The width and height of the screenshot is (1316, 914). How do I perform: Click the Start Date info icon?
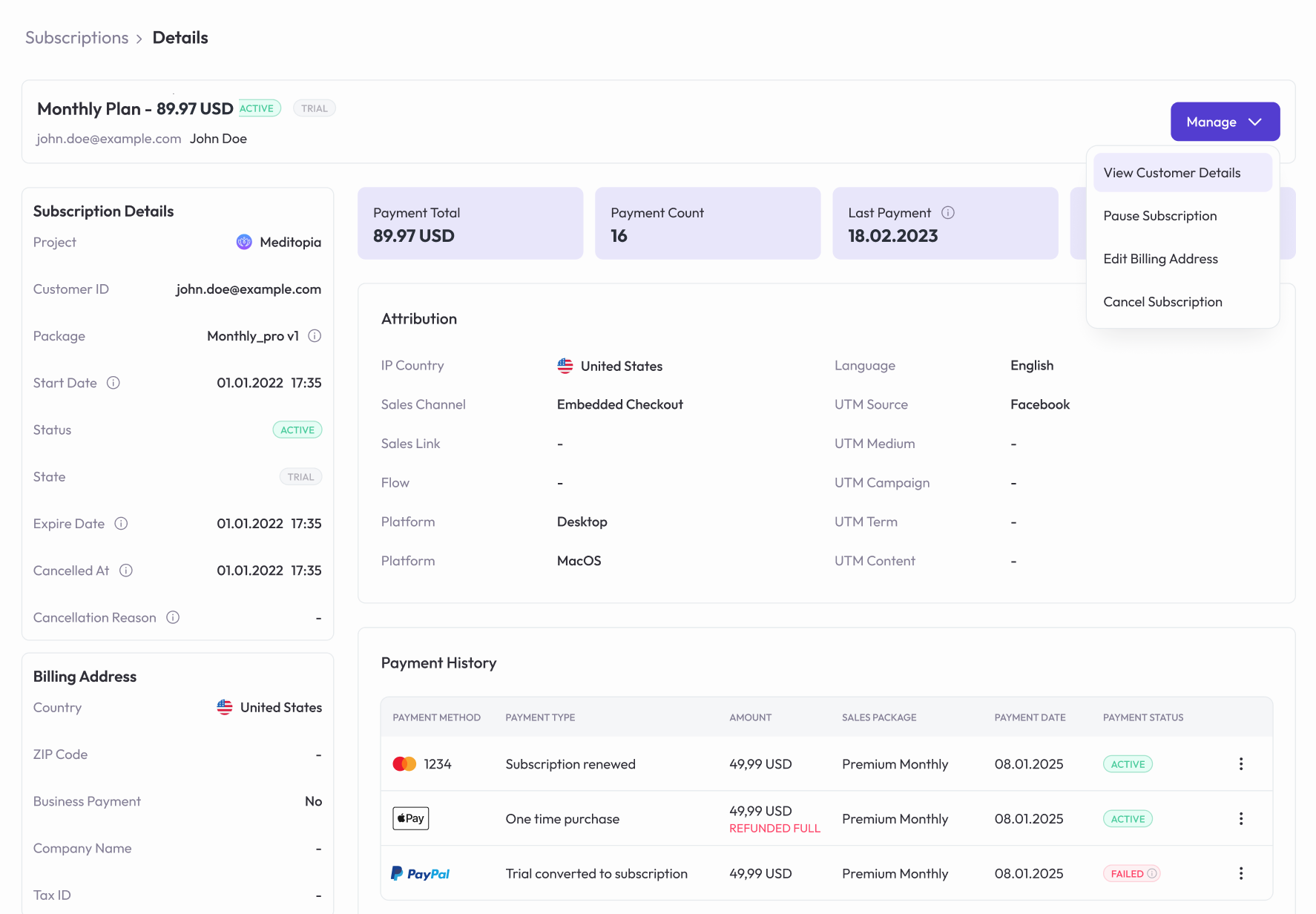pos(113,383)
